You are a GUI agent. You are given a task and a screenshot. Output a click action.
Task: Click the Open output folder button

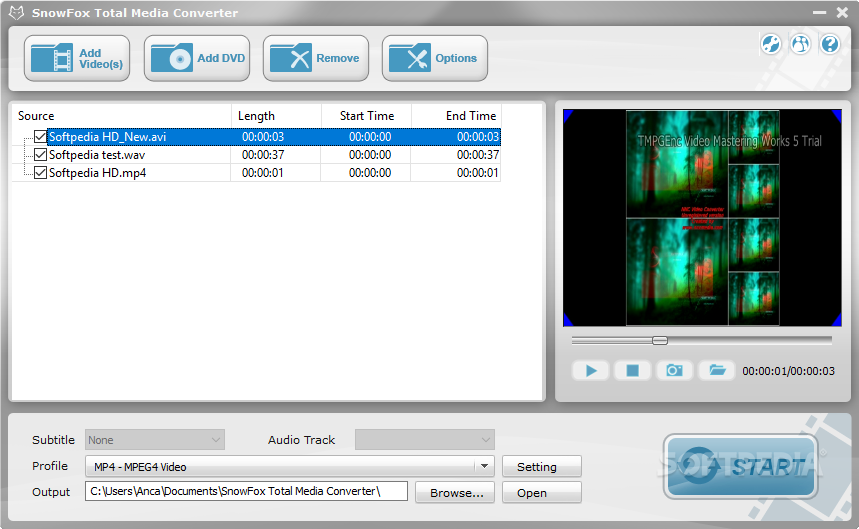(x=541, y=493)
